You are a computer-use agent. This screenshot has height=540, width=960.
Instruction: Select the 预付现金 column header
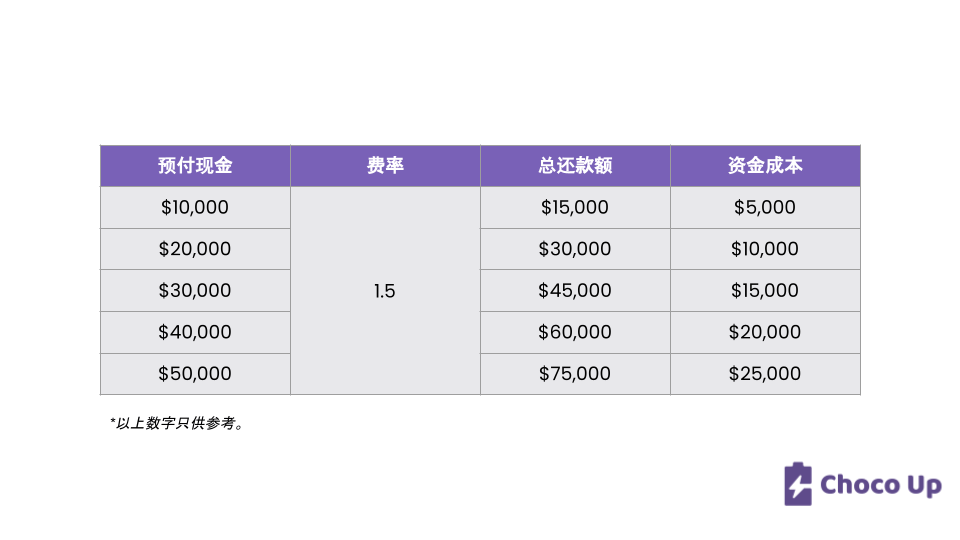tap(195, 166)
